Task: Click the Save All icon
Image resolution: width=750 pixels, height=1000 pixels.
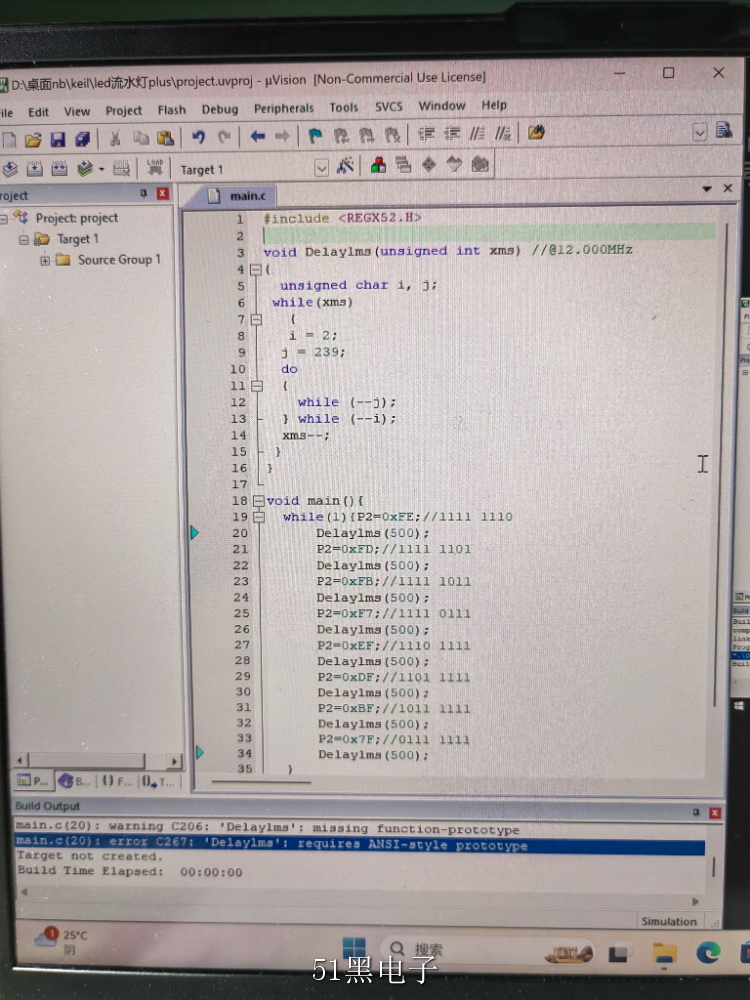Action: 82,139
